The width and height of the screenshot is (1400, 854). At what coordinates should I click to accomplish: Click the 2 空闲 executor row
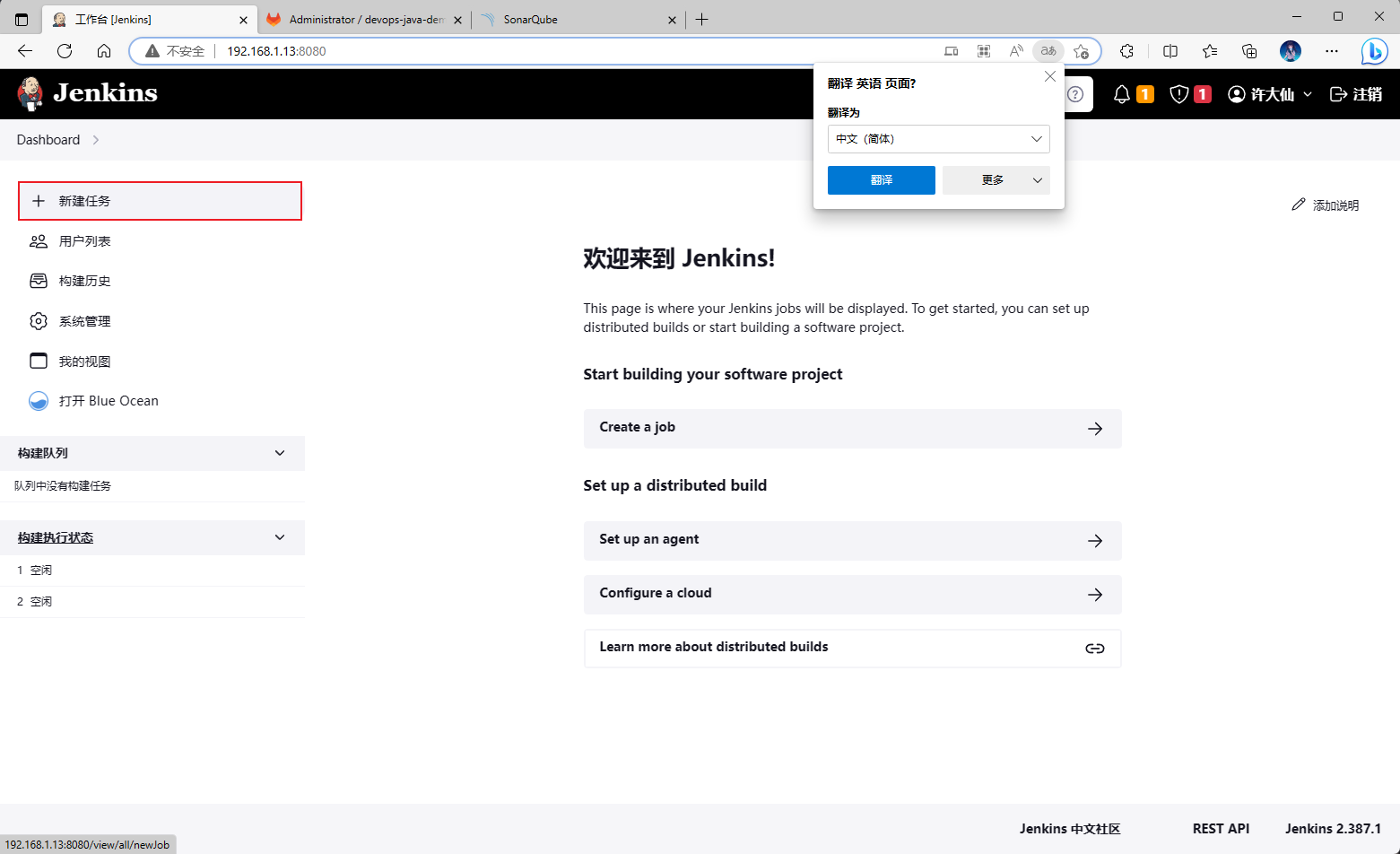pyautogui.click(x=152, y=602)
